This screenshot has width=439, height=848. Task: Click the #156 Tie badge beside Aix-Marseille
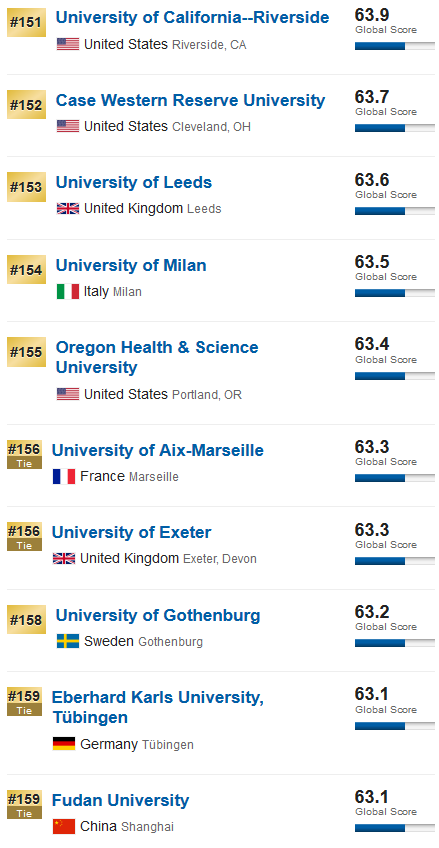pos(24,455)
